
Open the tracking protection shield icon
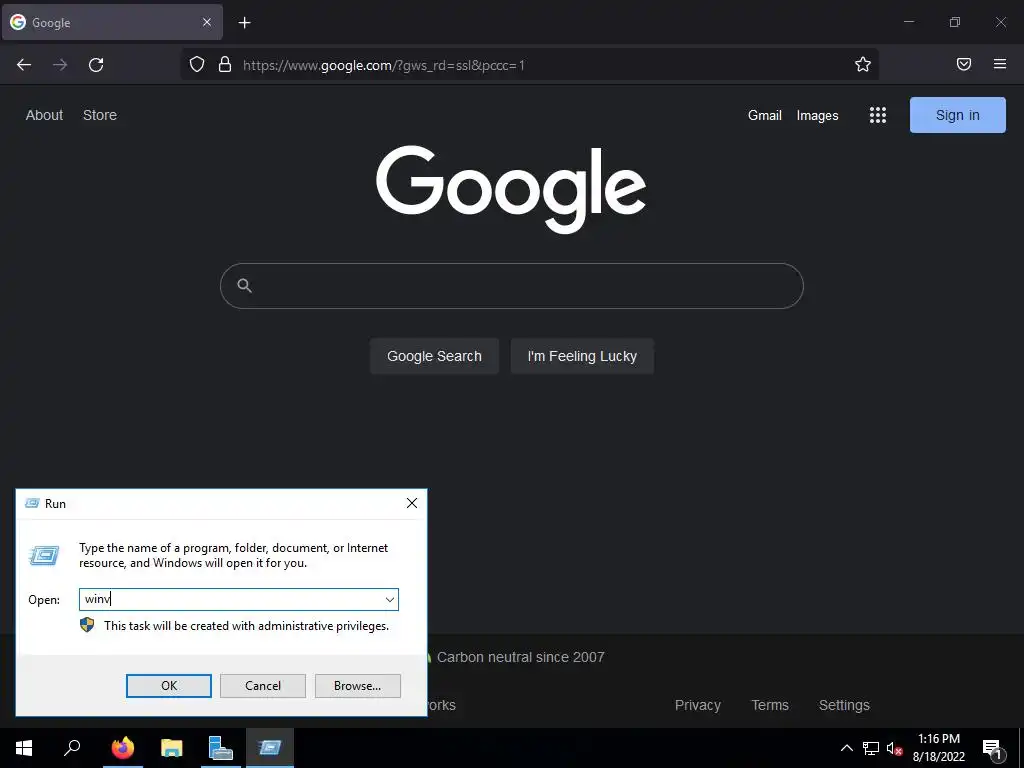coord(197,64)
